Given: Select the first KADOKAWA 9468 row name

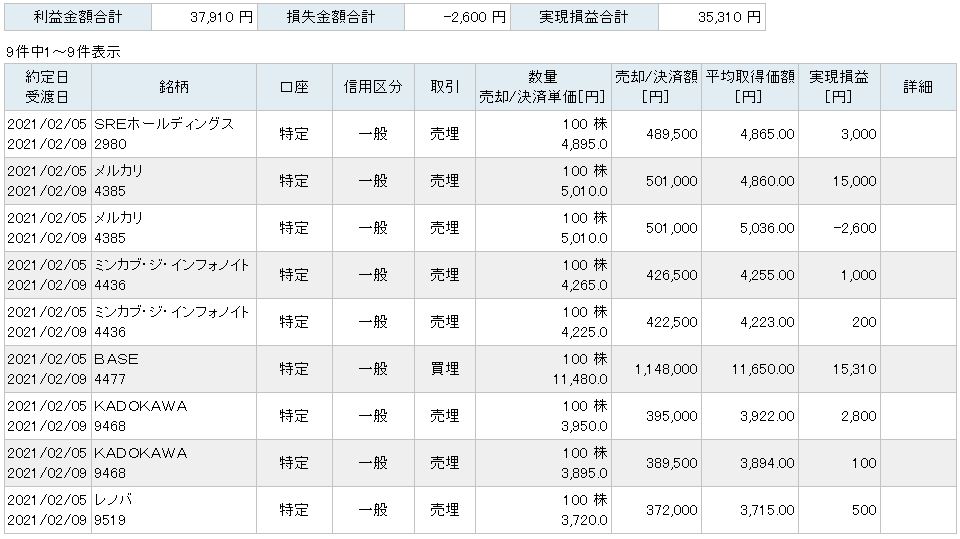Looking at the screenshot, I should pyautogui.click(x=140, y=416).
